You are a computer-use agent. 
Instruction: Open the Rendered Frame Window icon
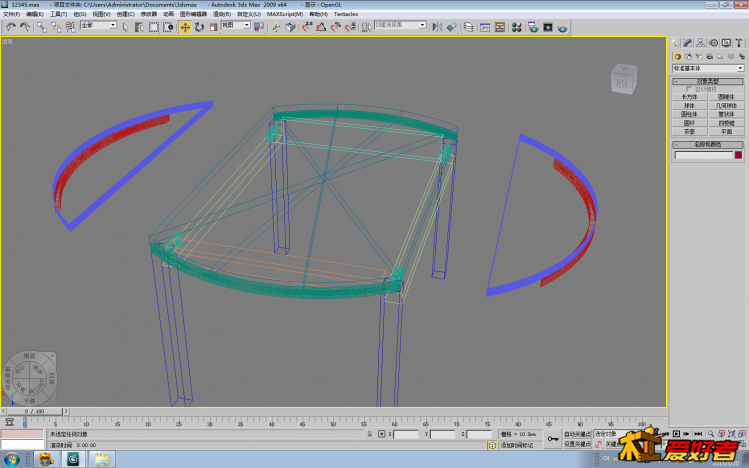[548, 27]
